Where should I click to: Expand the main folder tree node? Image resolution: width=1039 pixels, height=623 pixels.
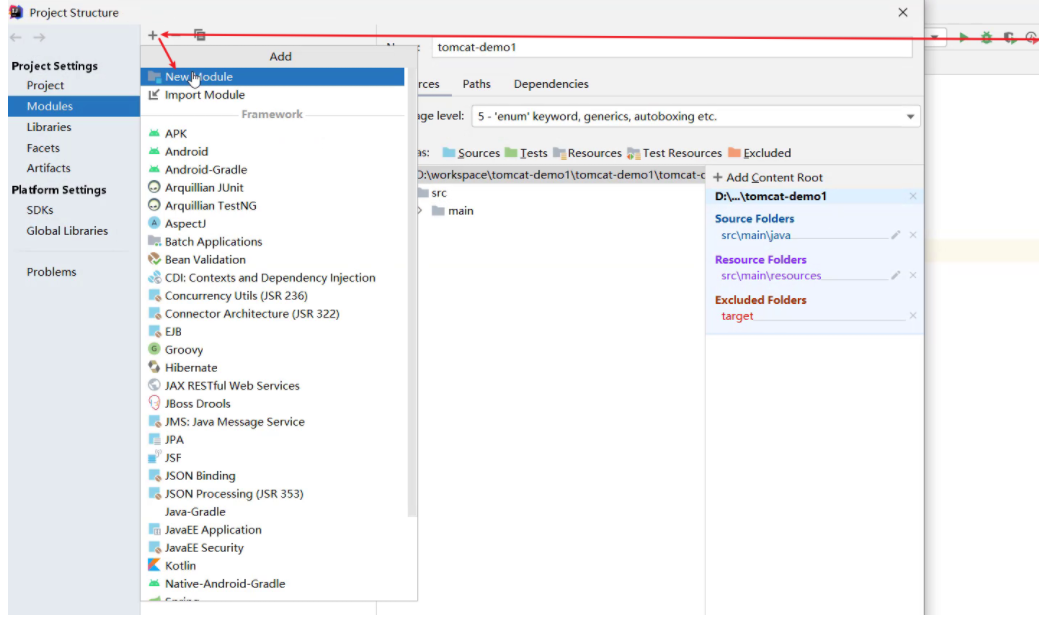(x=419, y=211)
